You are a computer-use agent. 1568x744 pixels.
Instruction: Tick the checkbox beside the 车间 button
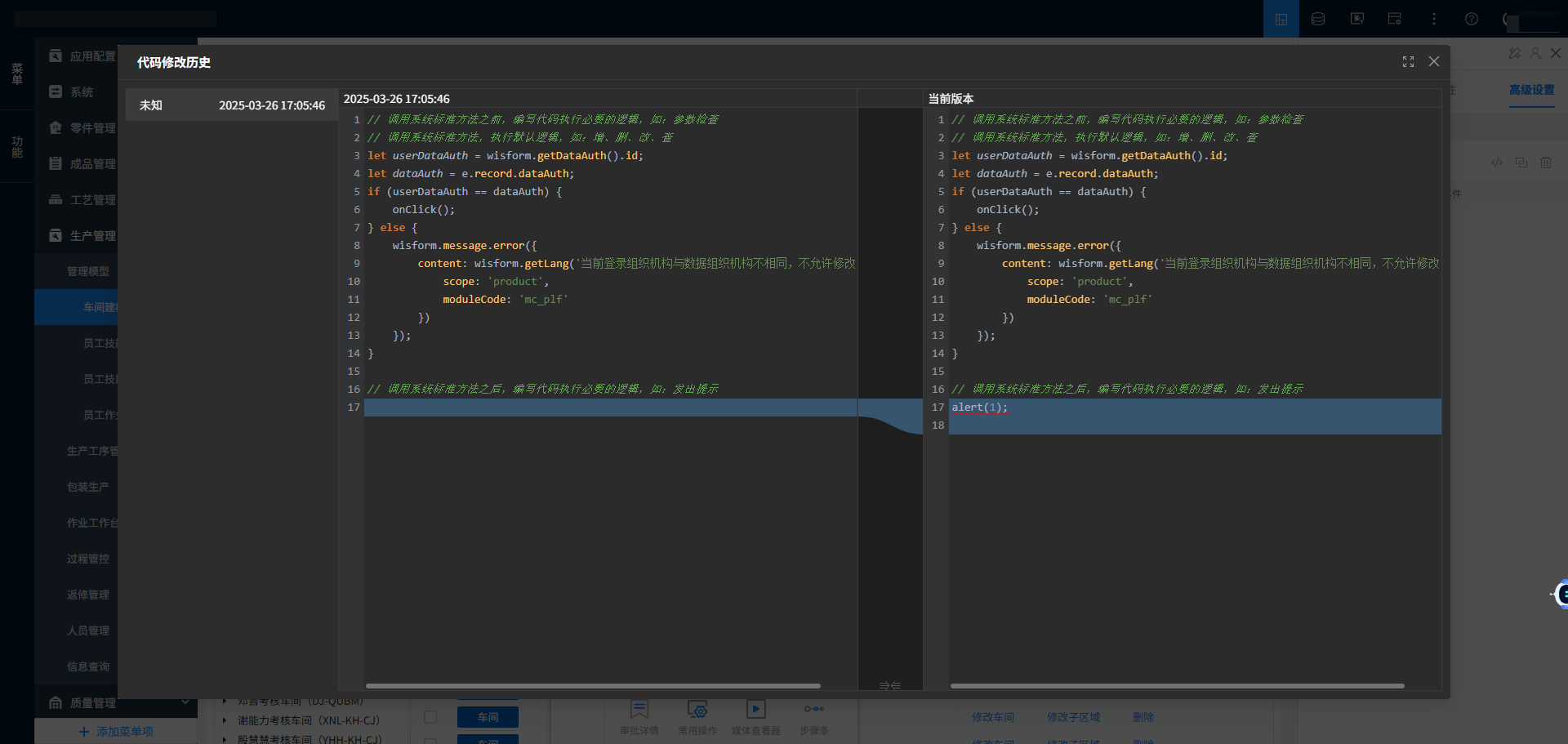click(430, 717)
